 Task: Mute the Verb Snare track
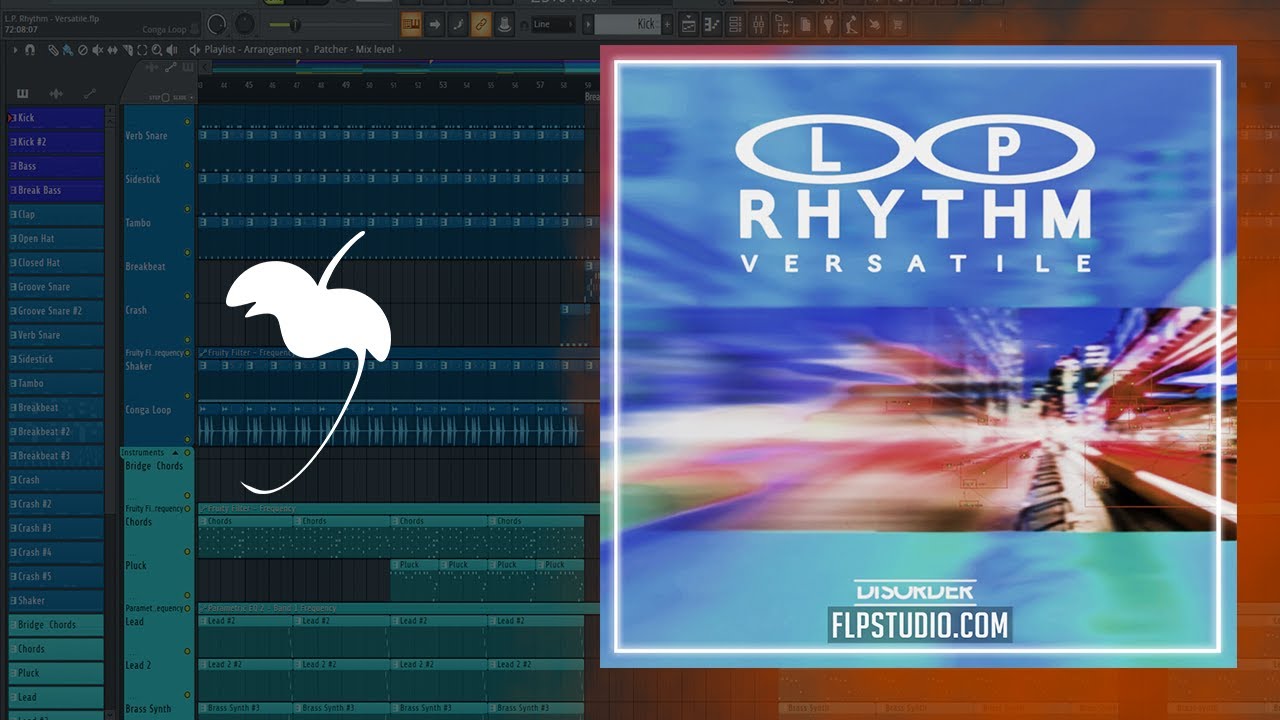click(x=187, y=164)
